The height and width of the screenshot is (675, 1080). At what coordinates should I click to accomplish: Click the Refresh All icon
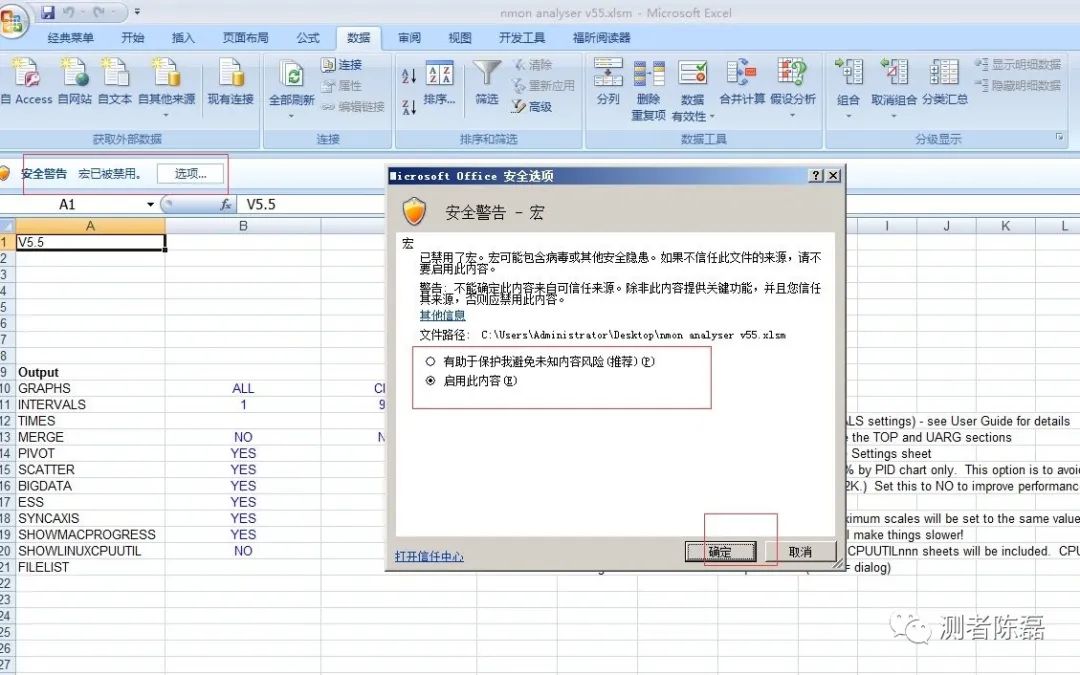pyautogui.click(x=291, y=74)
